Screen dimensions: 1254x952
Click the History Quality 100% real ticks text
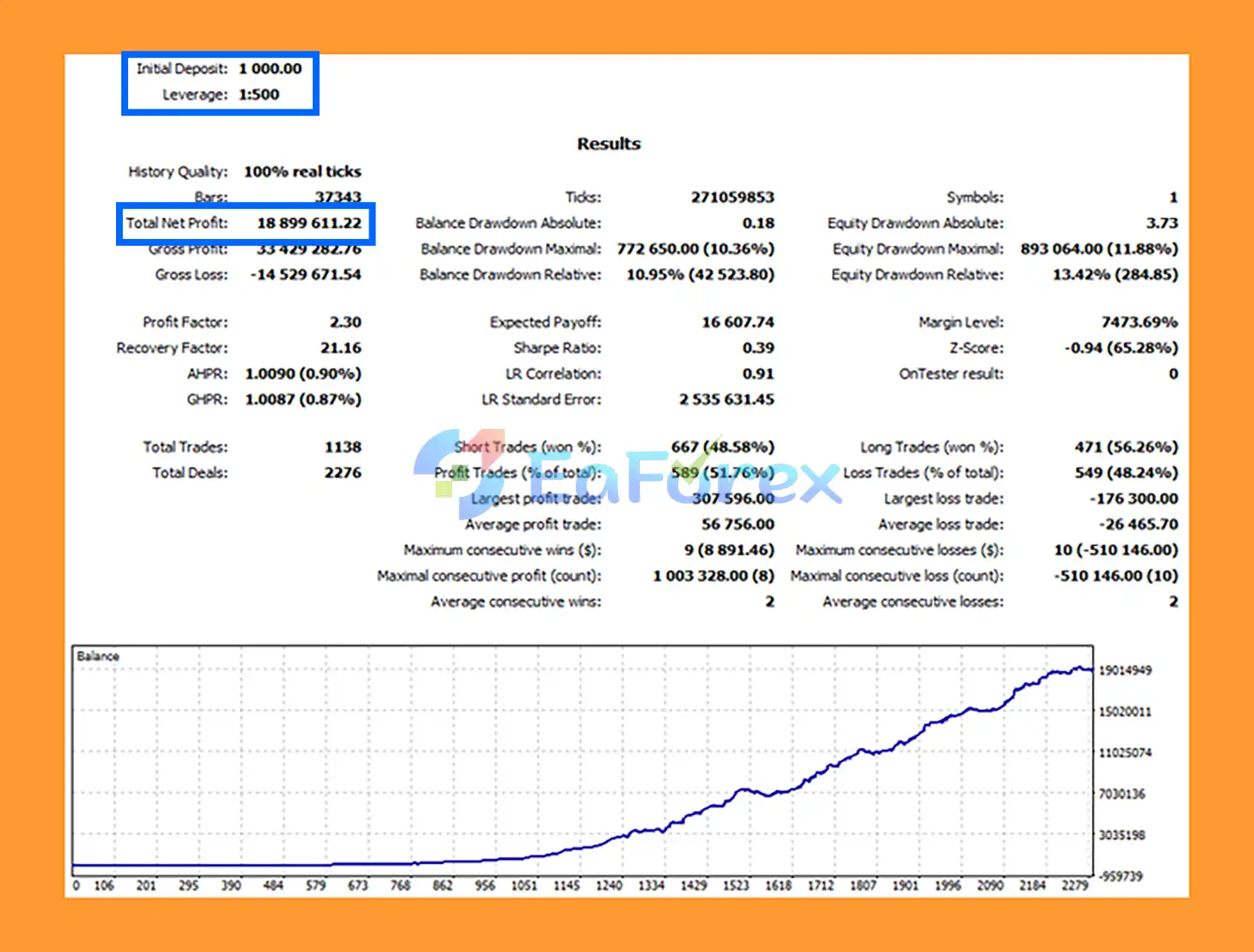pyautogui.click(x=302, y=172)
